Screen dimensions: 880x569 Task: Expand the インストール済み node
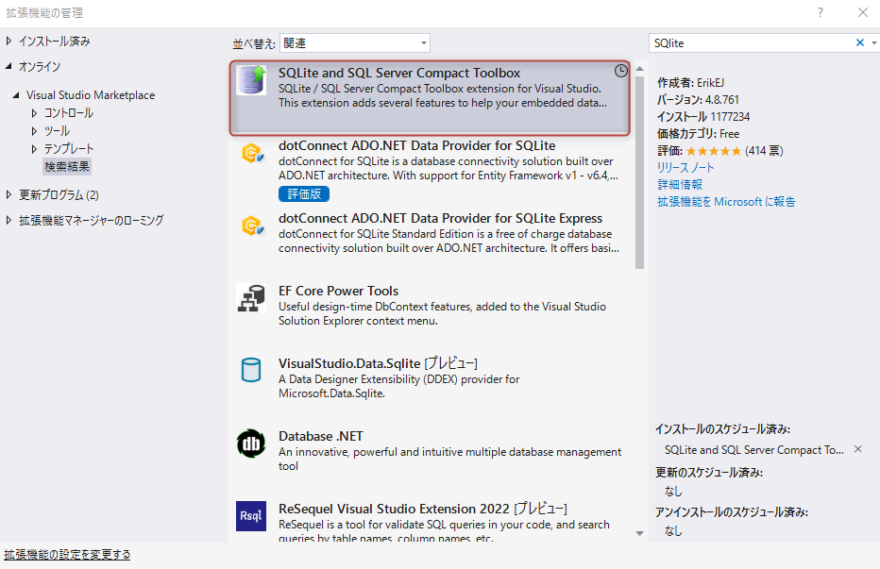tap(8, 41)
